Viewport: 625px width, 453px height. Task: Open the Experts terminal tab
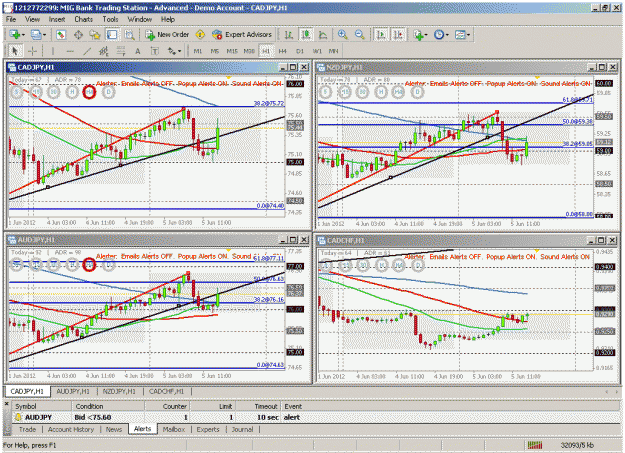click(x=208, y=429)
